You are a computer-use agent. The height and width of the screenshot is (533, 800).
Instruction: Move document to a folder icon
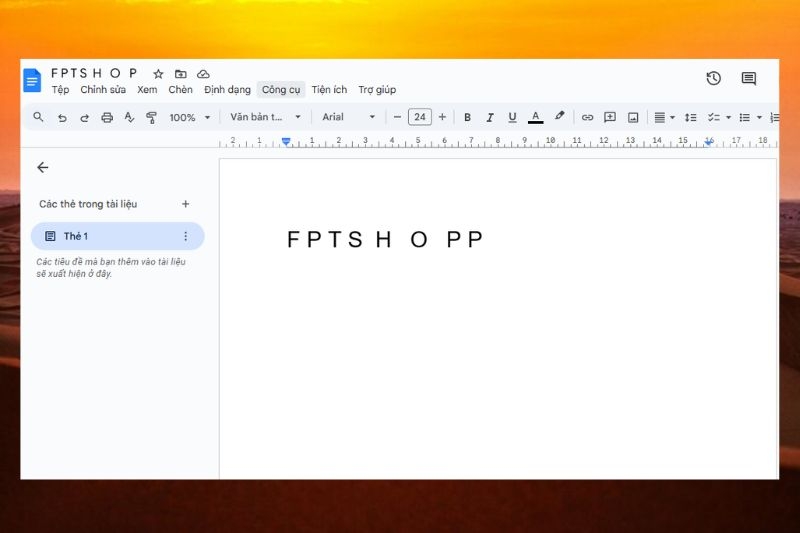point(181,74)
